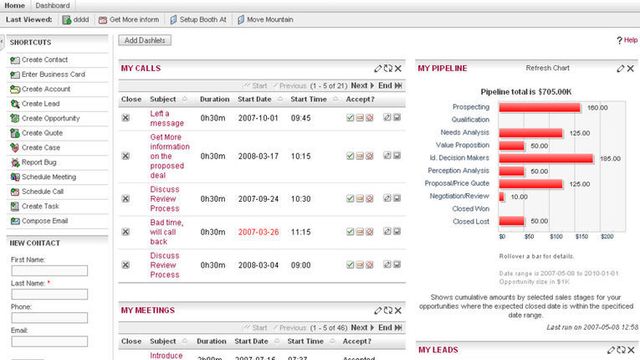The width and height of the screenshot is (640, 360).
Task: Collapse the left sidebar with the arrow handle
Action: (2, 42)
